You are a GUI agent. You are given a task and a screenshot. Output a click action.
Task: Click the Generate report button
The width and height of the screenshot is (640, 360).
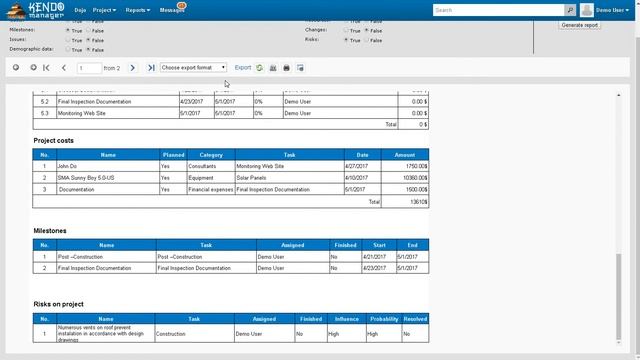579,25
